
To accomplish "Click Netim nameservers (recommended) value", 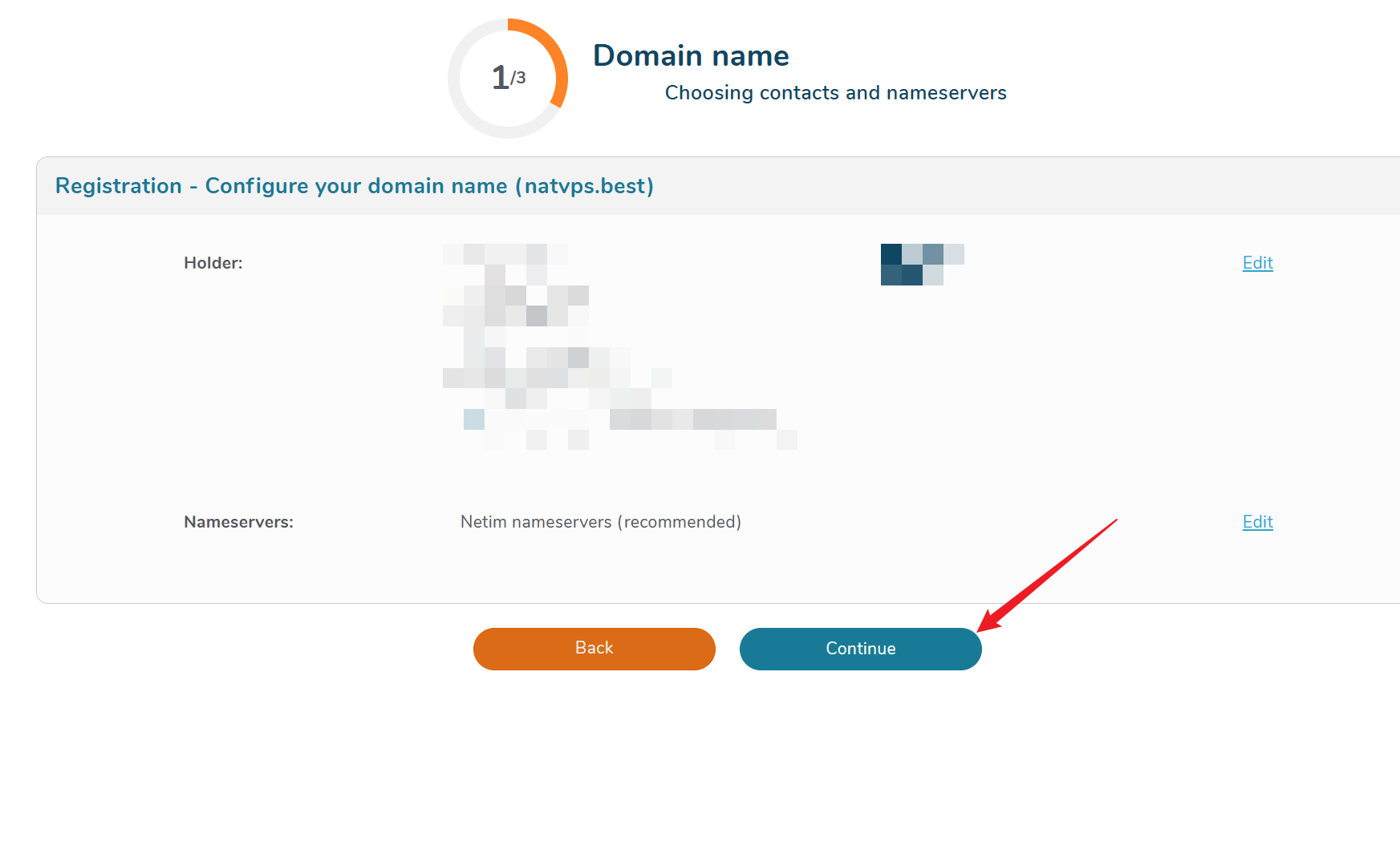I will [600, 522].
